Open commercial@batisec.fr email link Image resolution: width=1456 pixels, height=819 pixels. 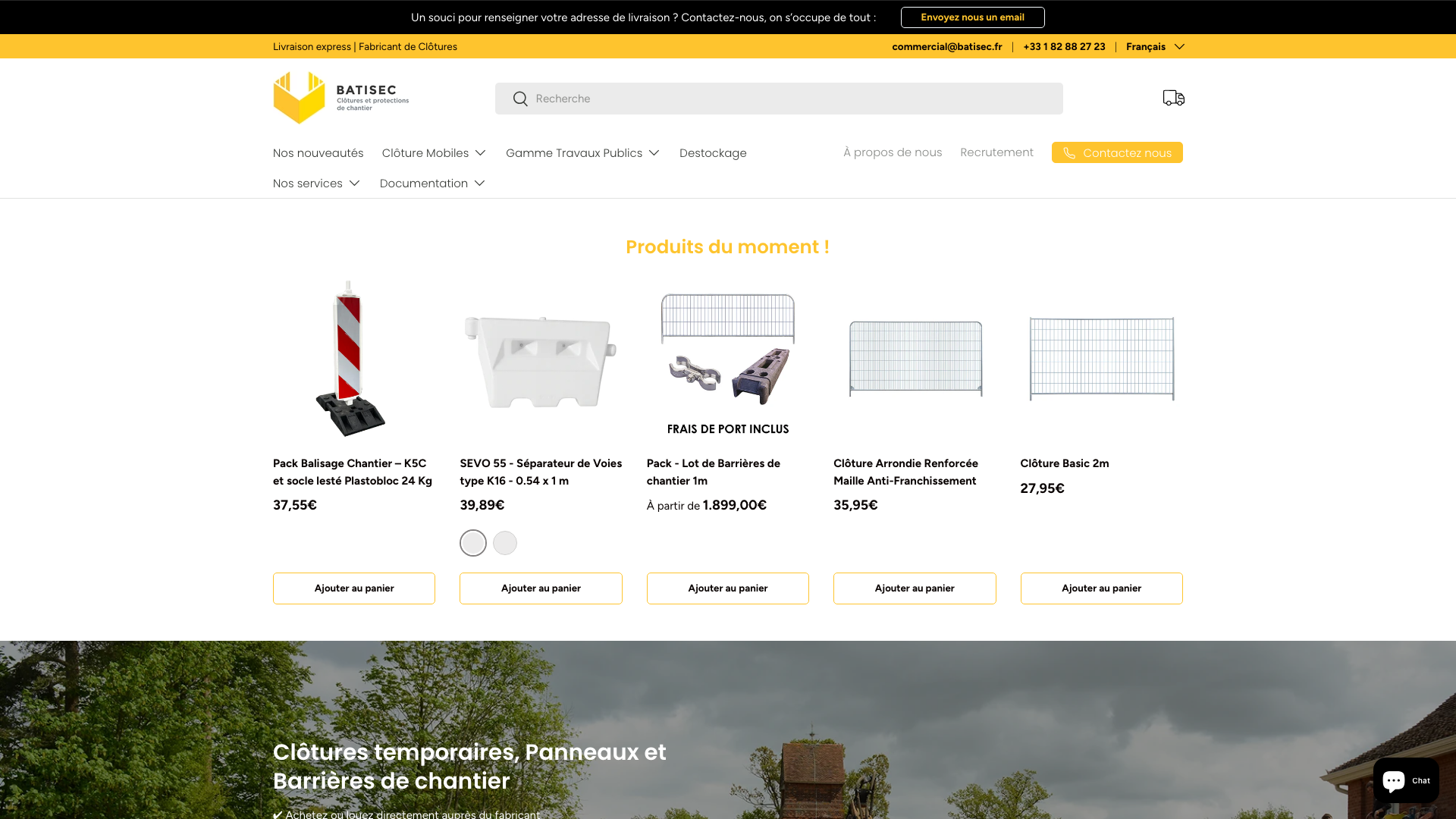coord(946,47)
